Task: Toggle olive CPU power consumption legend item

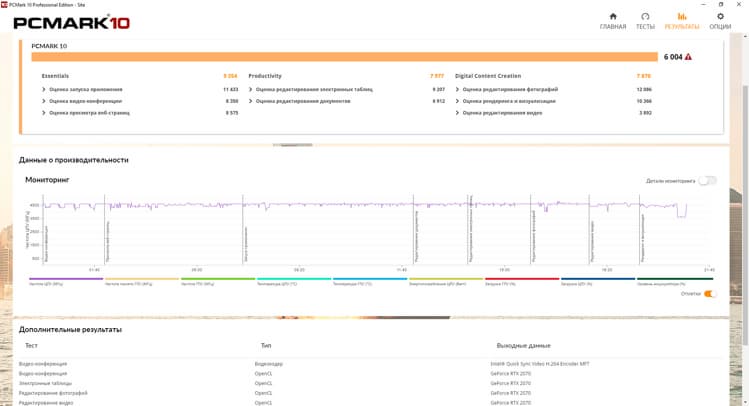Action: coord(446,281)
